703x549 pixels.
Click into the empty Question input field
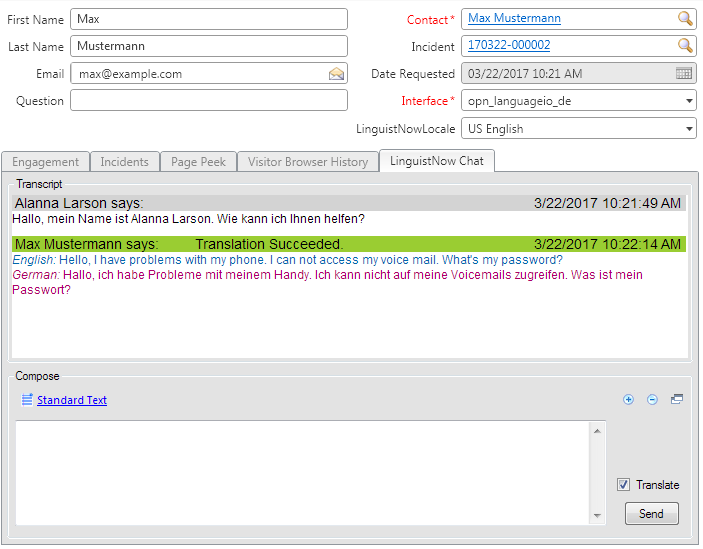pos(208,101)
